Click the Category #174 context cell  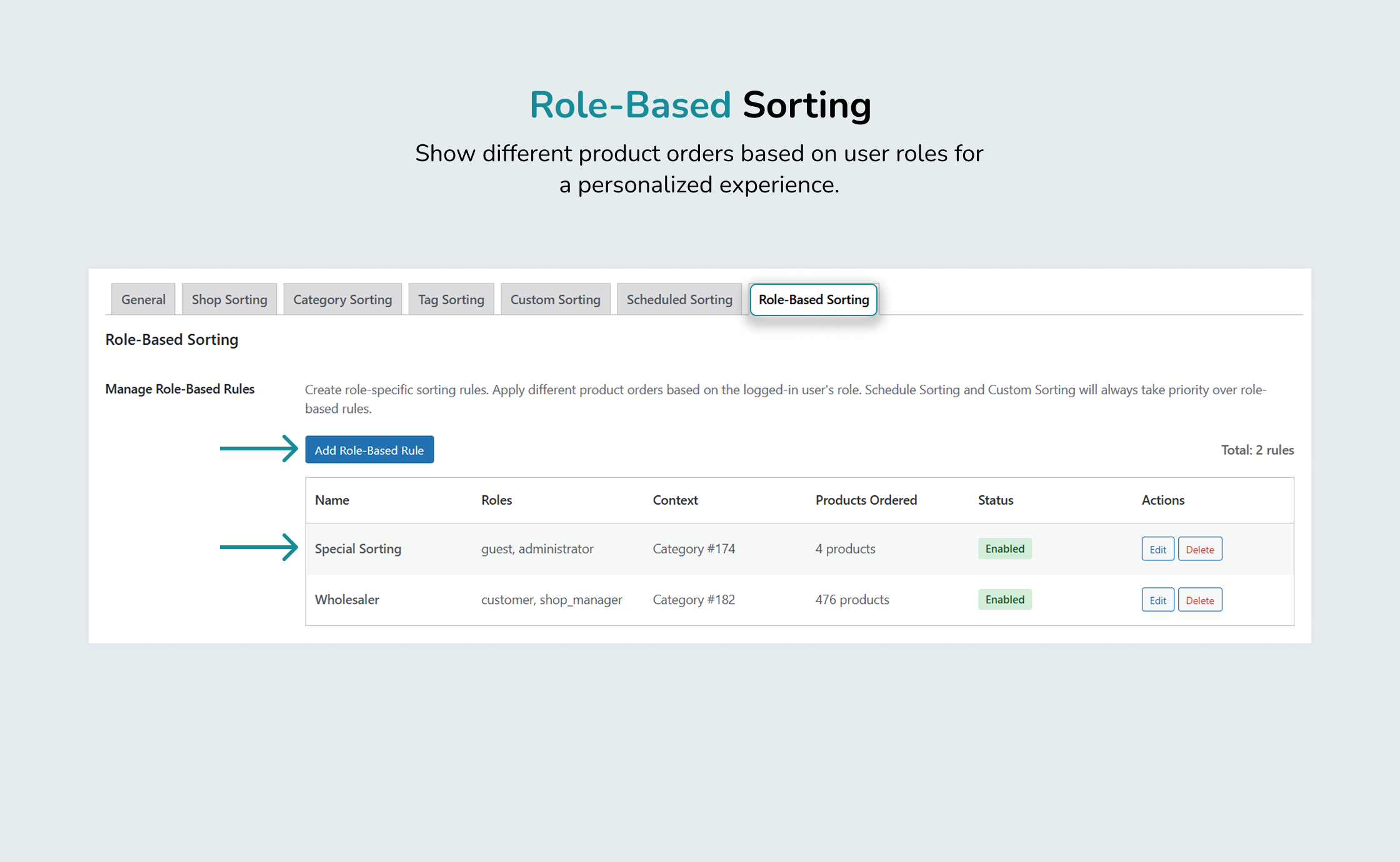(x=694, y=548)
